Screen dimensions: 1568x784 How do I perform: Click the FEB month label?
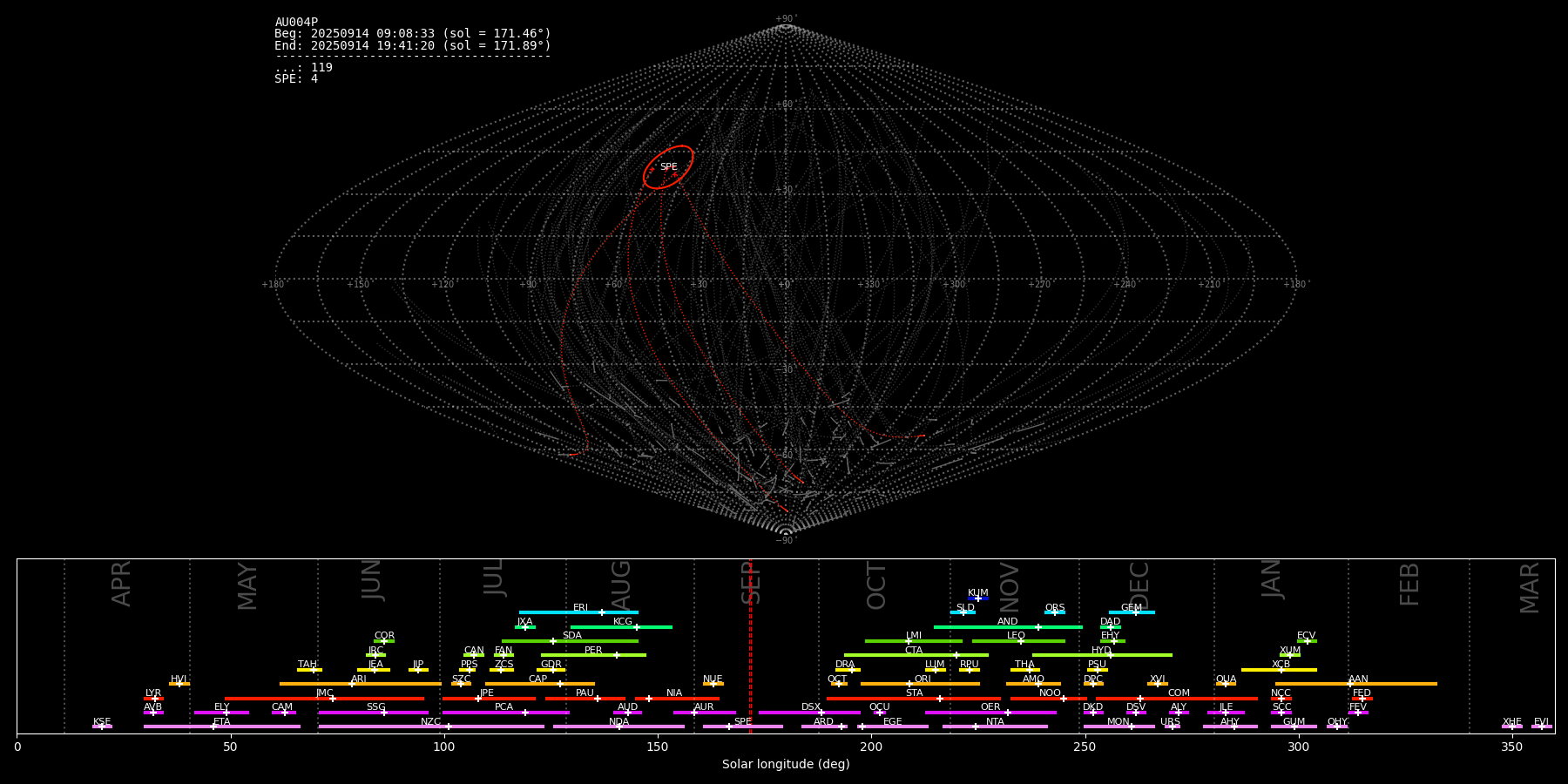point(1409,584)
